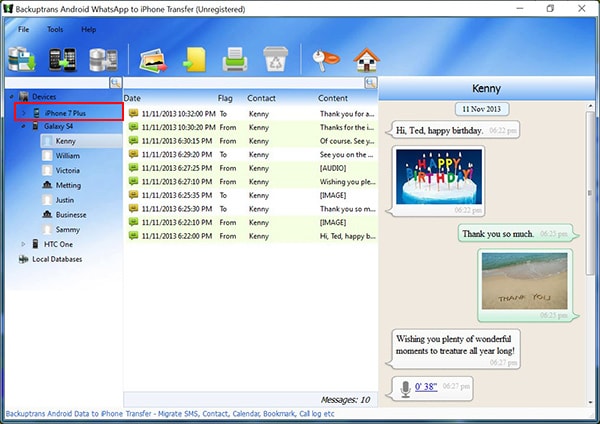Viewport: 600px width, 424px height.
Task: Open the Help menu
Action: coord(89,30)
